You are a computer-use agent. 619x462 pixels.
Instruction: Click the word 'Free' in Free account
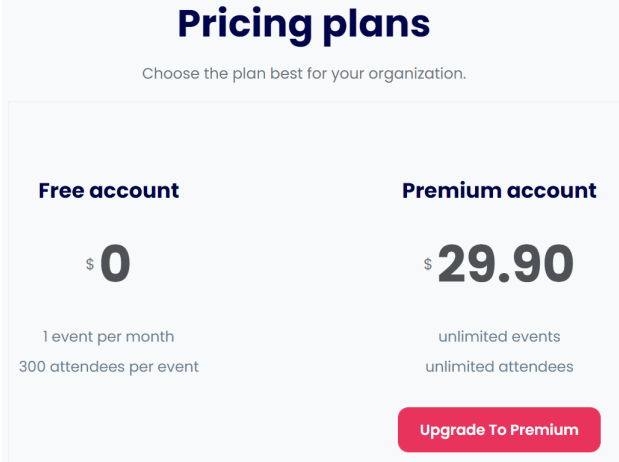pyautogui.click(x=62, y=191)
